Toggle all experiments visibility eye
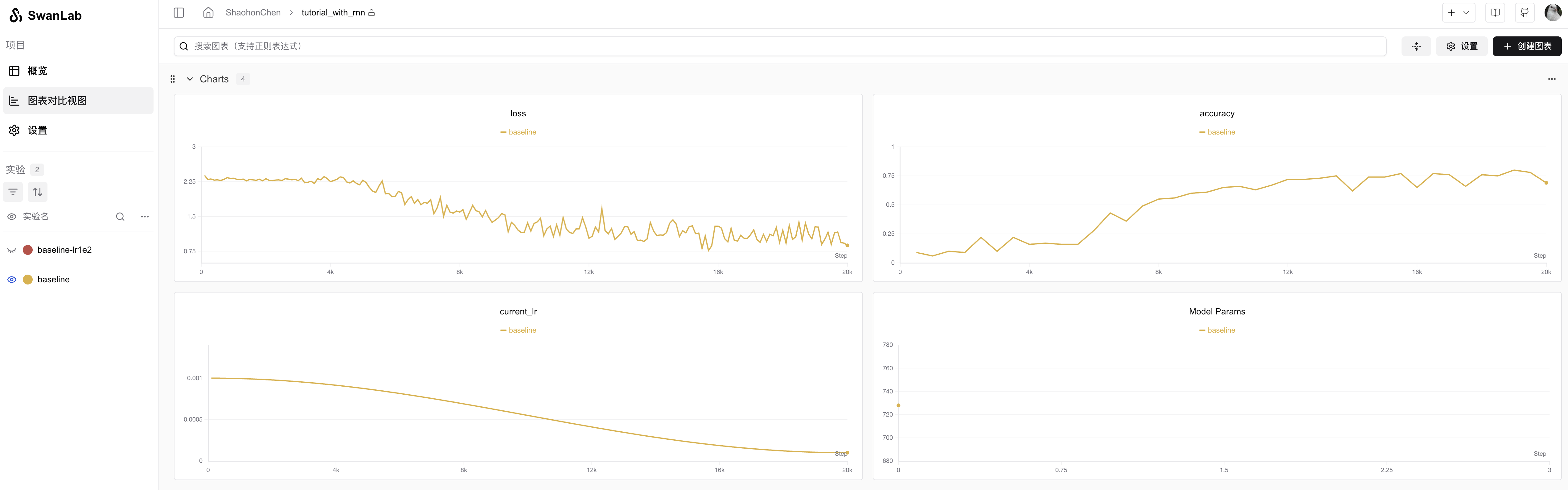The height and width of the screenshot is (490, 1568). 12,217
